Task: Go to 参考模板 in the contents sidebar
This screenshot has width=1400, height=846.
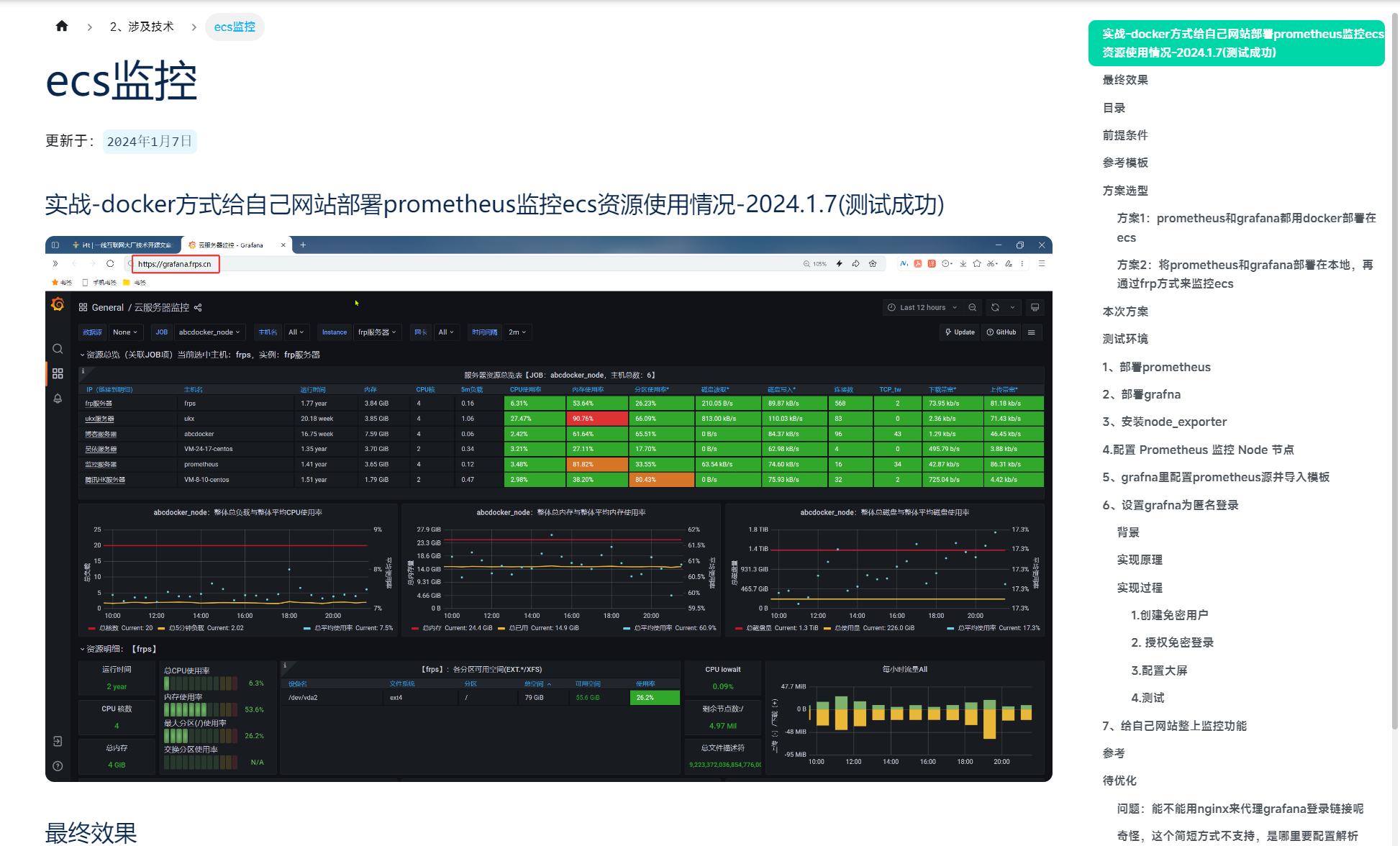Action: tap(1125, 163)
